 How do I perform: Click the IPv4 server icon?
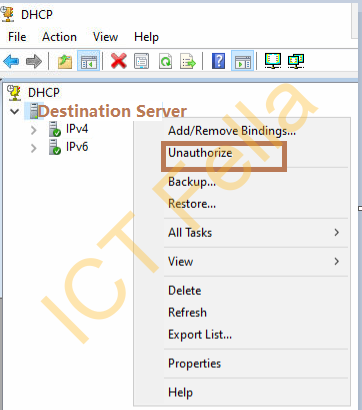coord(55,129)
